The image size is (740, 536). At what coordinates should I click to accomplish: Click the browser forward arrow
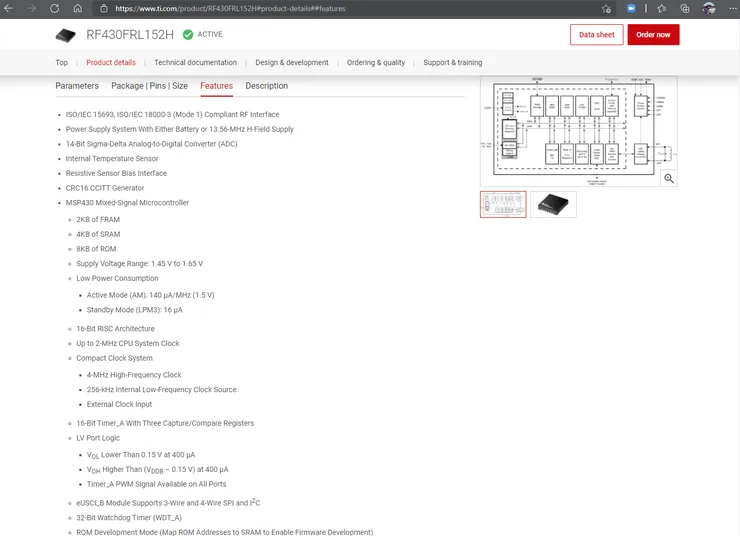(31, 8)
